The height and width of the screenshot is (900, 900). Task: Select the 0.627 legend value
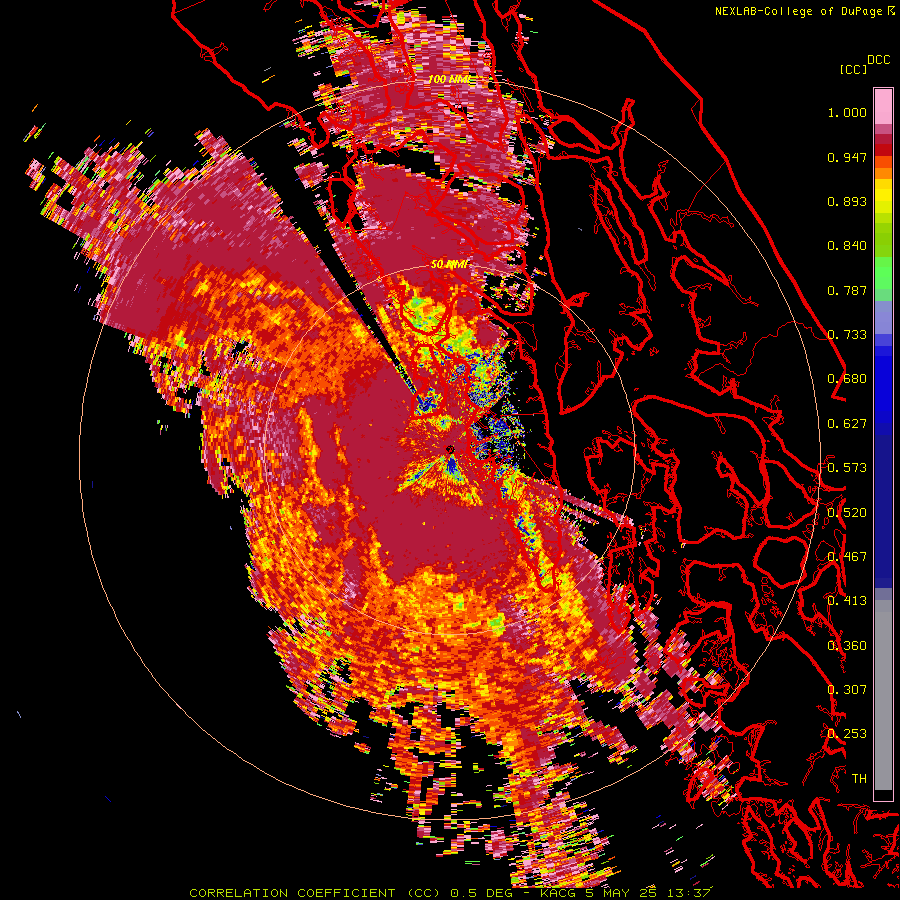pyautogui.click(x=847, y=424)
